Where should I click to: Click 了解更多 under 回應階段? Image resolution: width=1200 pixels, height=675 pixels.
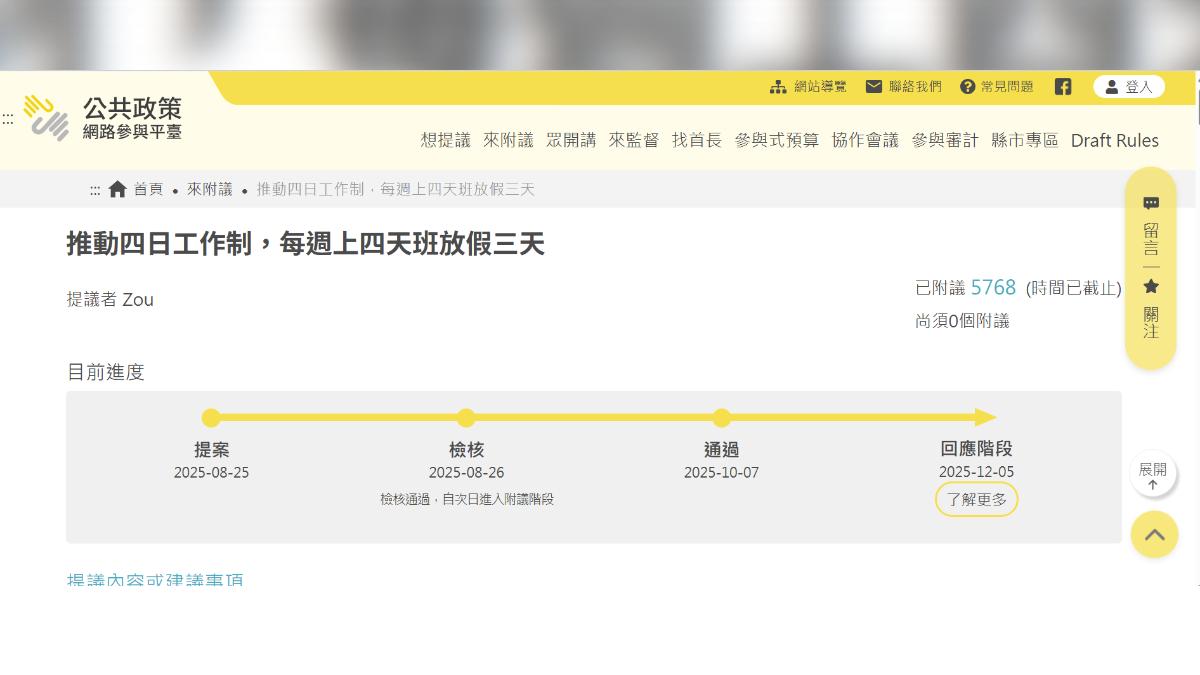(976, 499)
